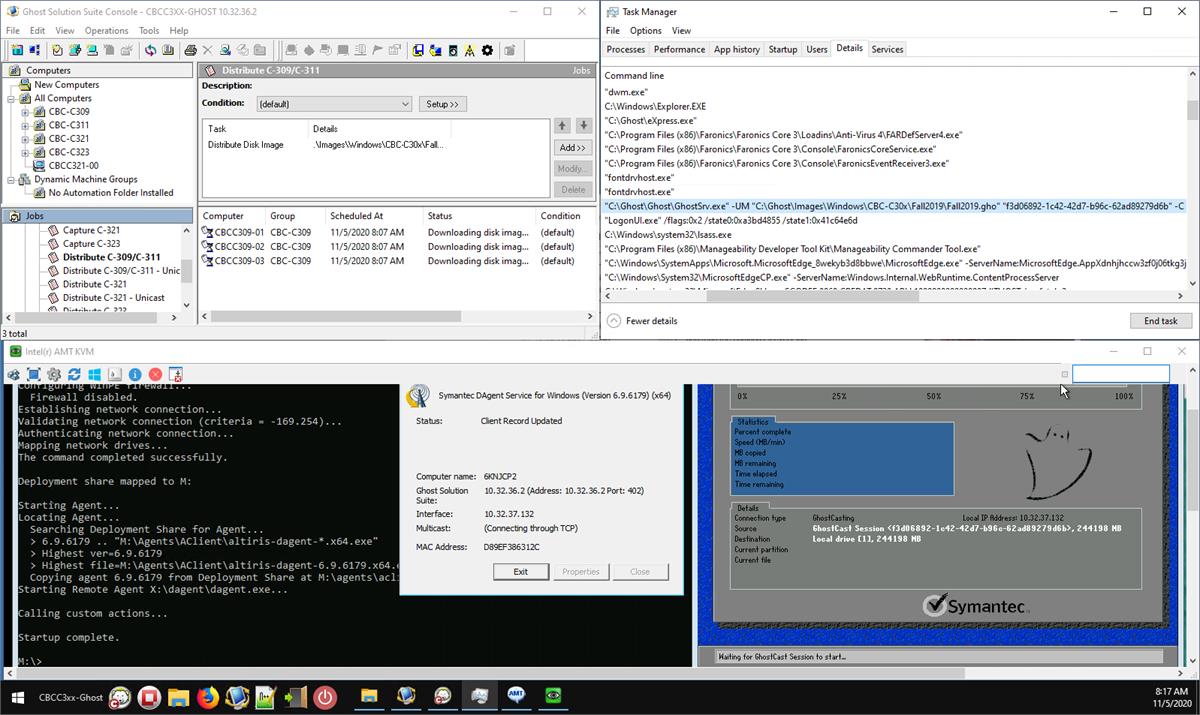
Task: Click the print icon in Ghost console toolbar
Action: [x=190, y=50]
